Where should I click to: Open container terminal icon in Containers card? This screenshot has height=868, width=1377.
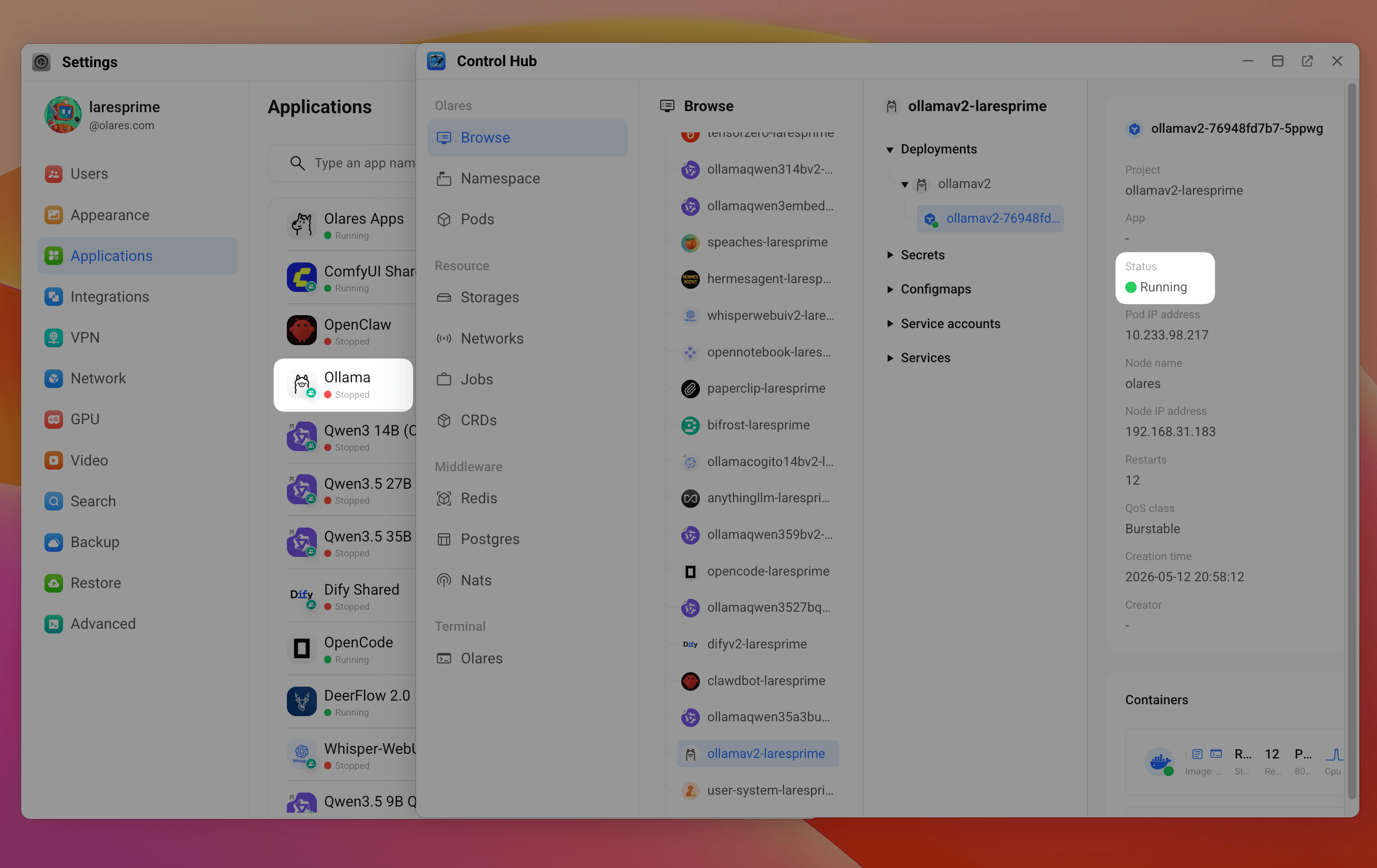[x=1216, y=754]
